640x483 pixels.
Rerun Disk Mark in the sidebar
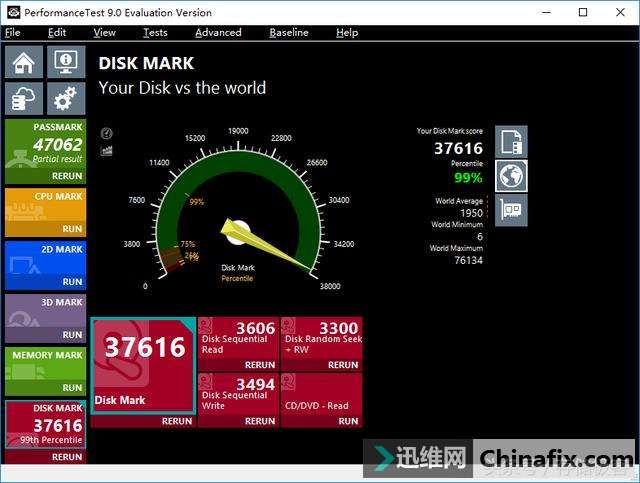[67, 457]
